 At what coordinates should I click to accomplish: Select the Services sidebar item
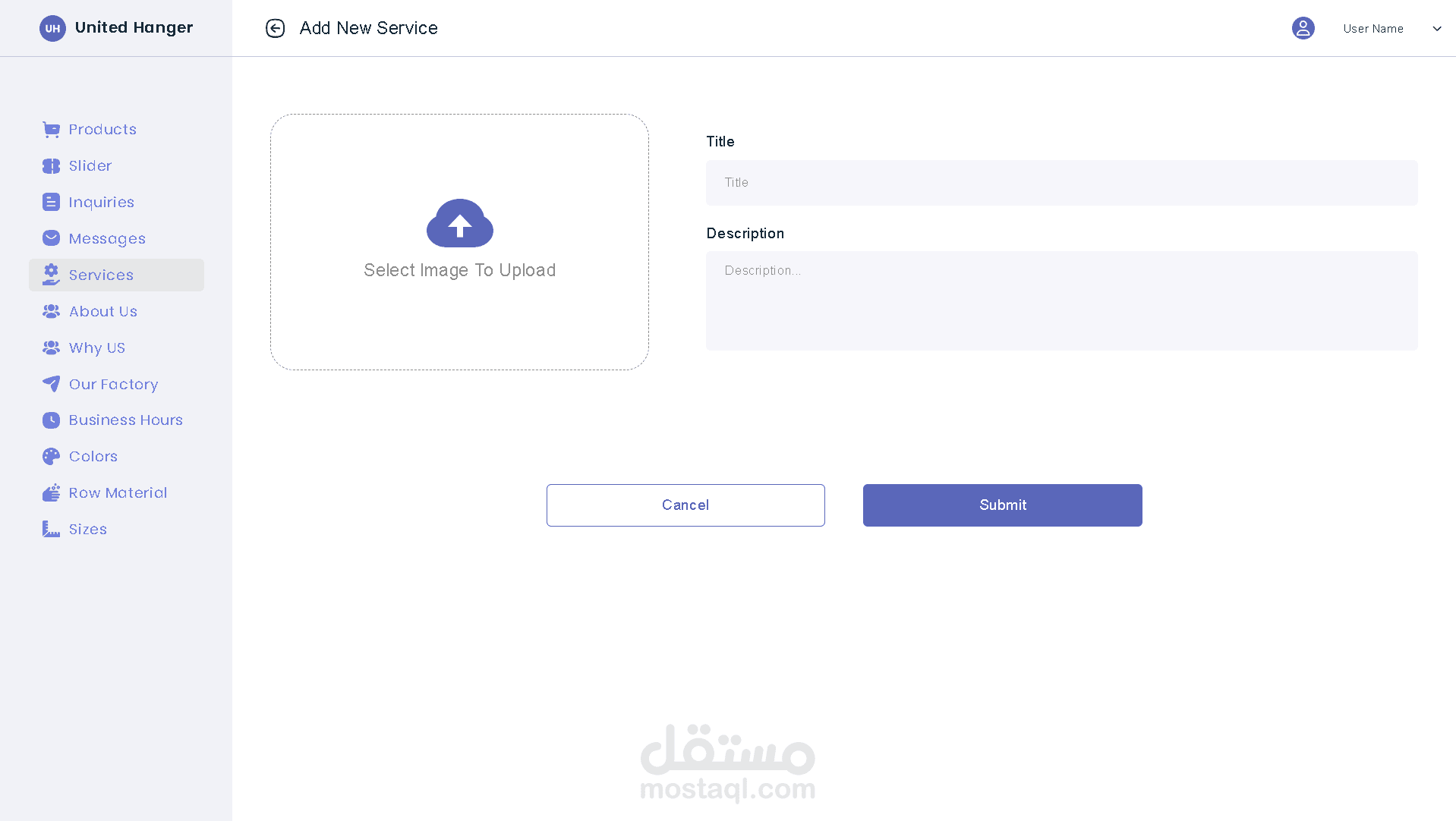pos(116,275)
